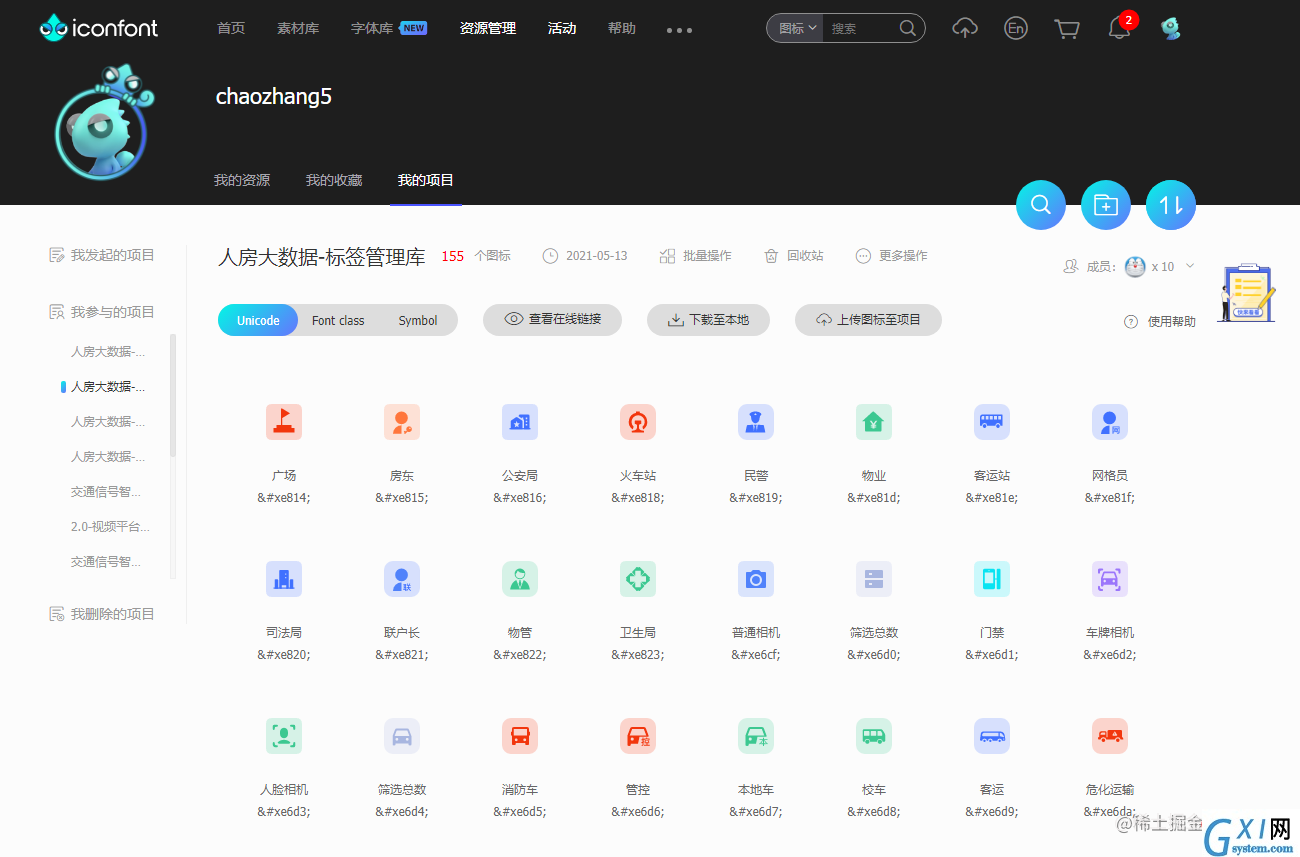Switch to 我的资源 tab

242,180
